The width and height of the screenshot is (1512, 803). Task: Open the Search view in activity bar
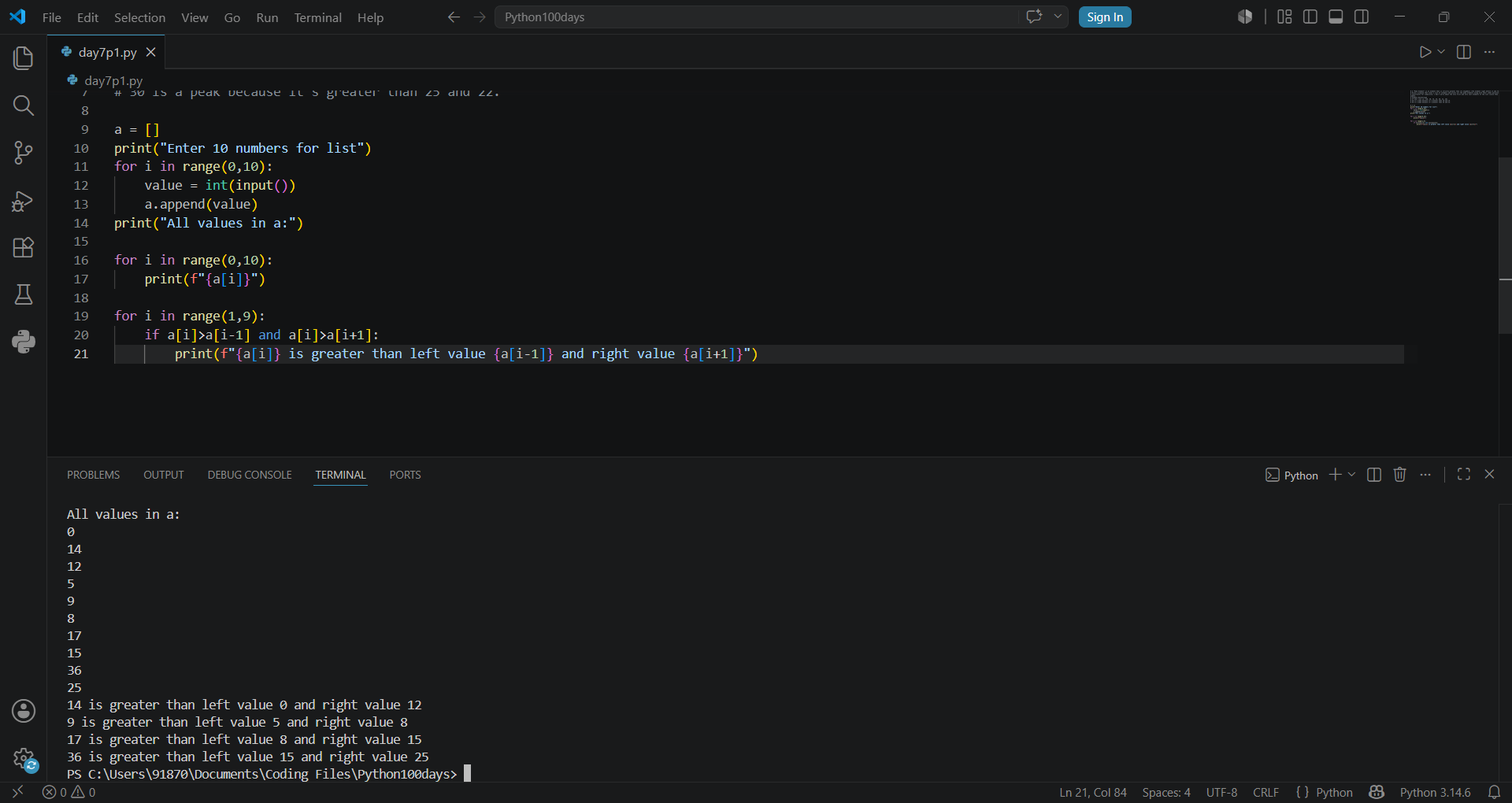point(24,105)
